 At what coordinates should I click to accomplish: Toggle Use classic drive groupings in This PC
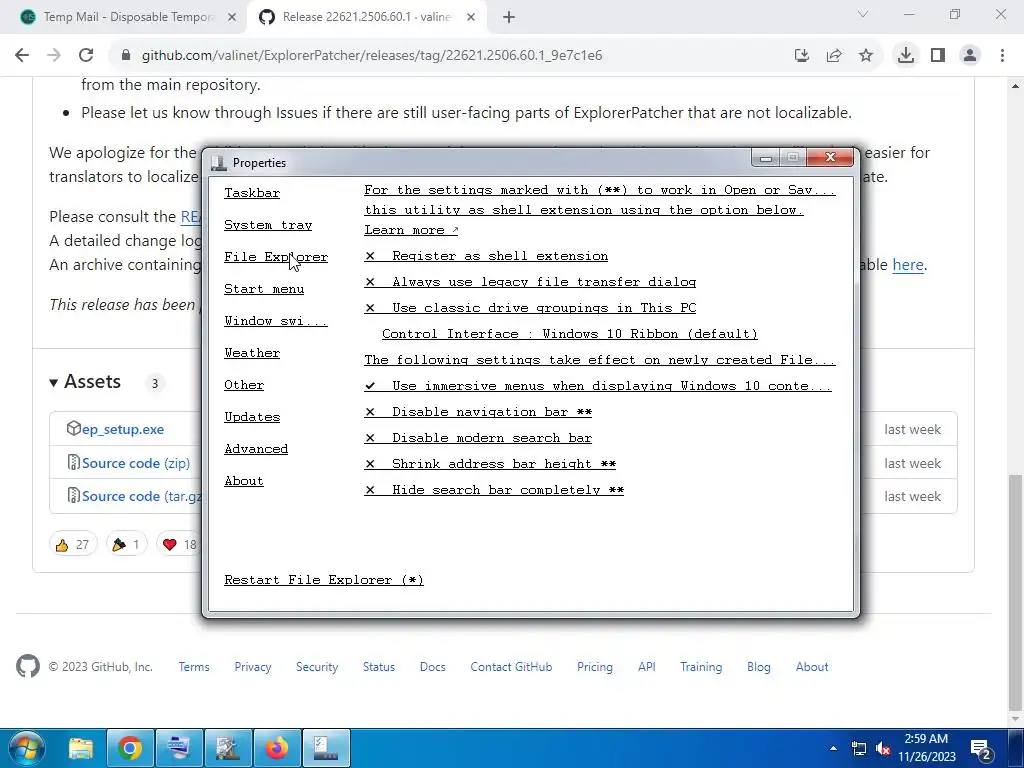click(x=530, y=308)
